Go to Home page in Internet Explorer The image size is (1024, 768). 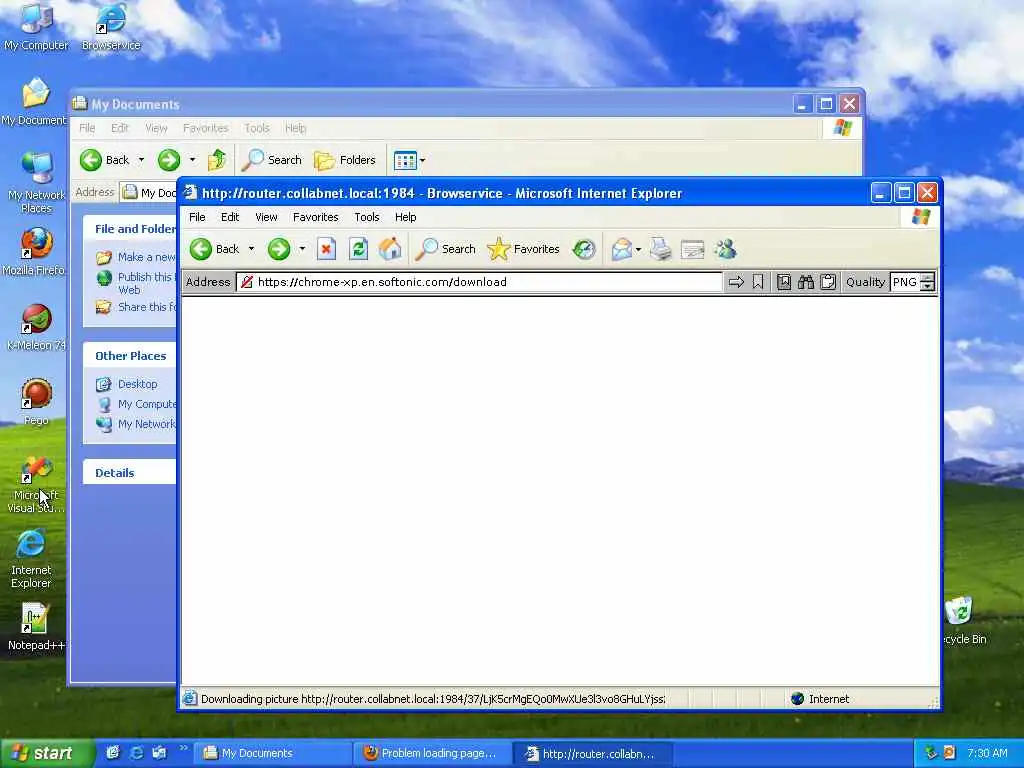point(390,249)
